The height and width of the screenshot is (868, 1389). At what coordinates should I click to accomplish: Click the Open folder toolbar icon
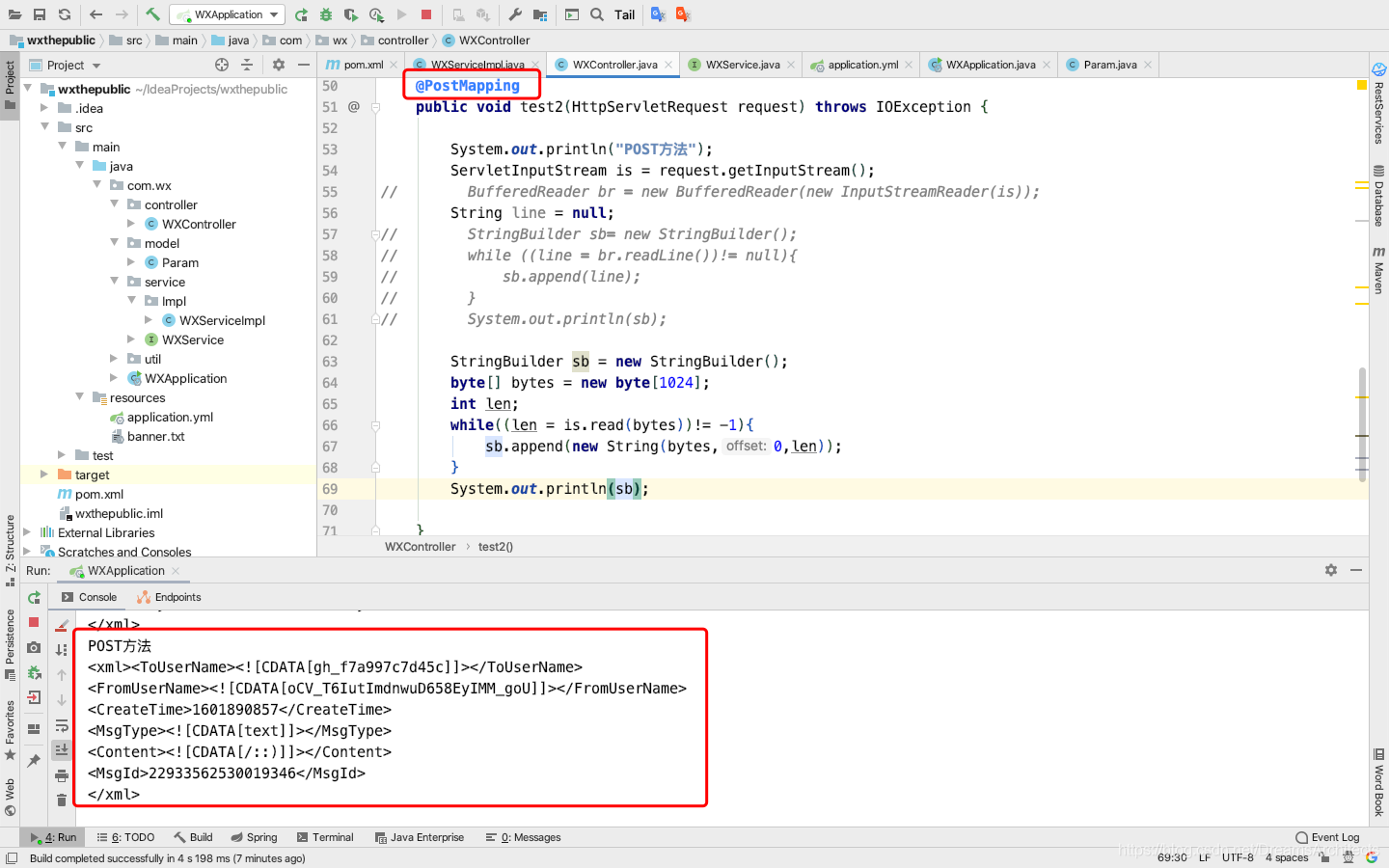tap(14, 14)
